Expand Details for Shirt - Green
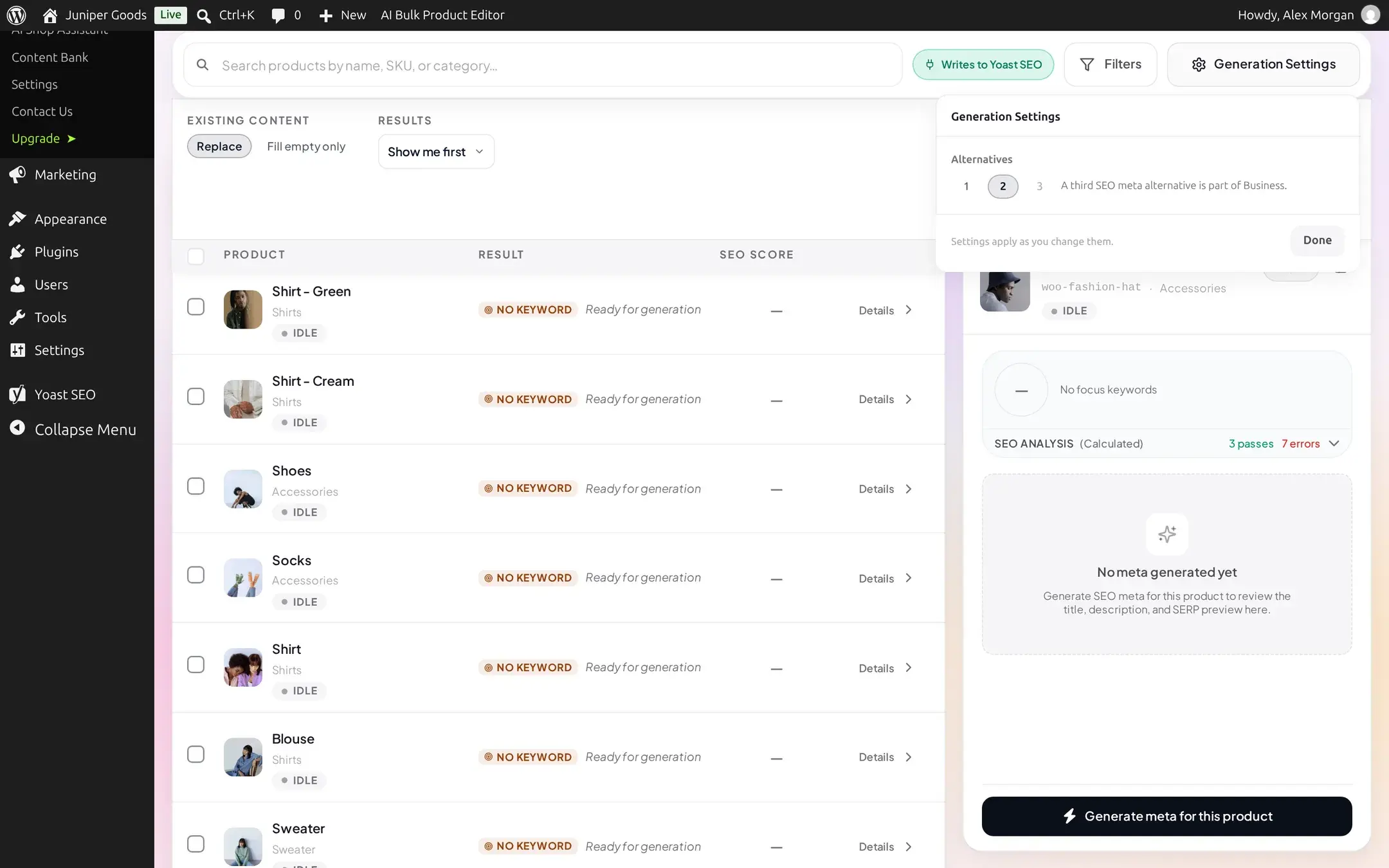 click(885, 310)
